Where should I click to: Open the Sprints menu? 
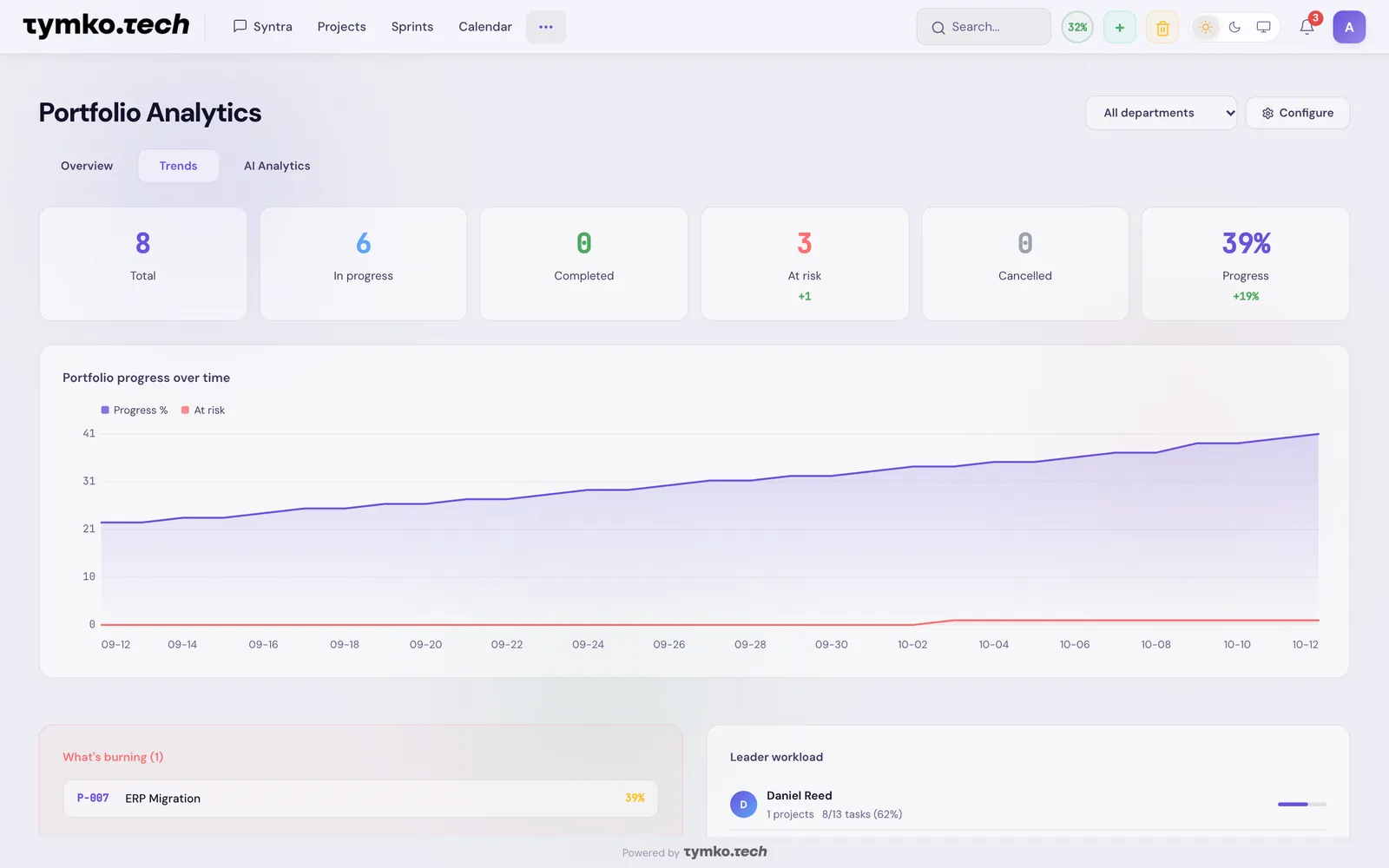412,27
